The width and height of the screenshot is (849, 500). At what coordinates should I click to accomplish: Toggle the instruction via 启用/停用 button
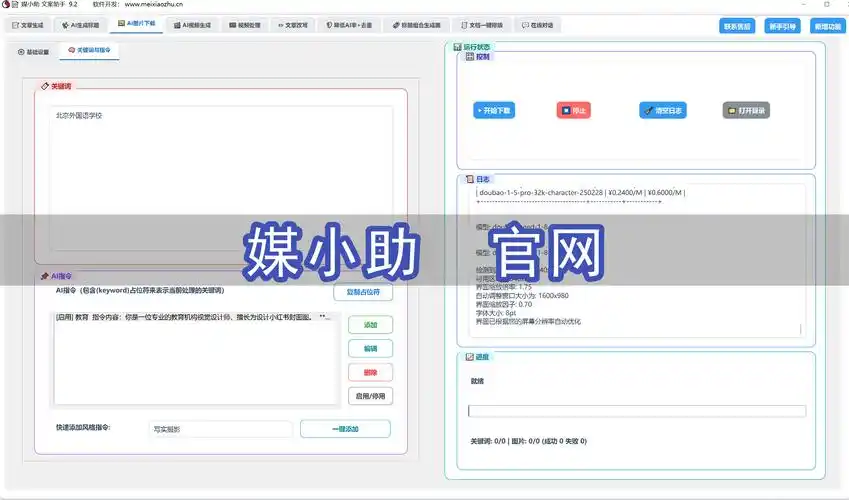(370, 397)
